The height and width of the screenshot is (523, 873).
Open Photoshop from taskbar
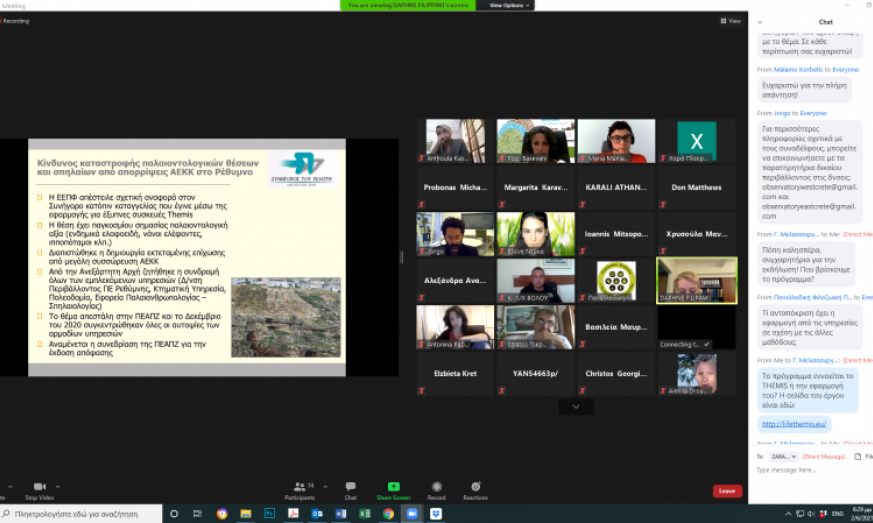(269, 514)
